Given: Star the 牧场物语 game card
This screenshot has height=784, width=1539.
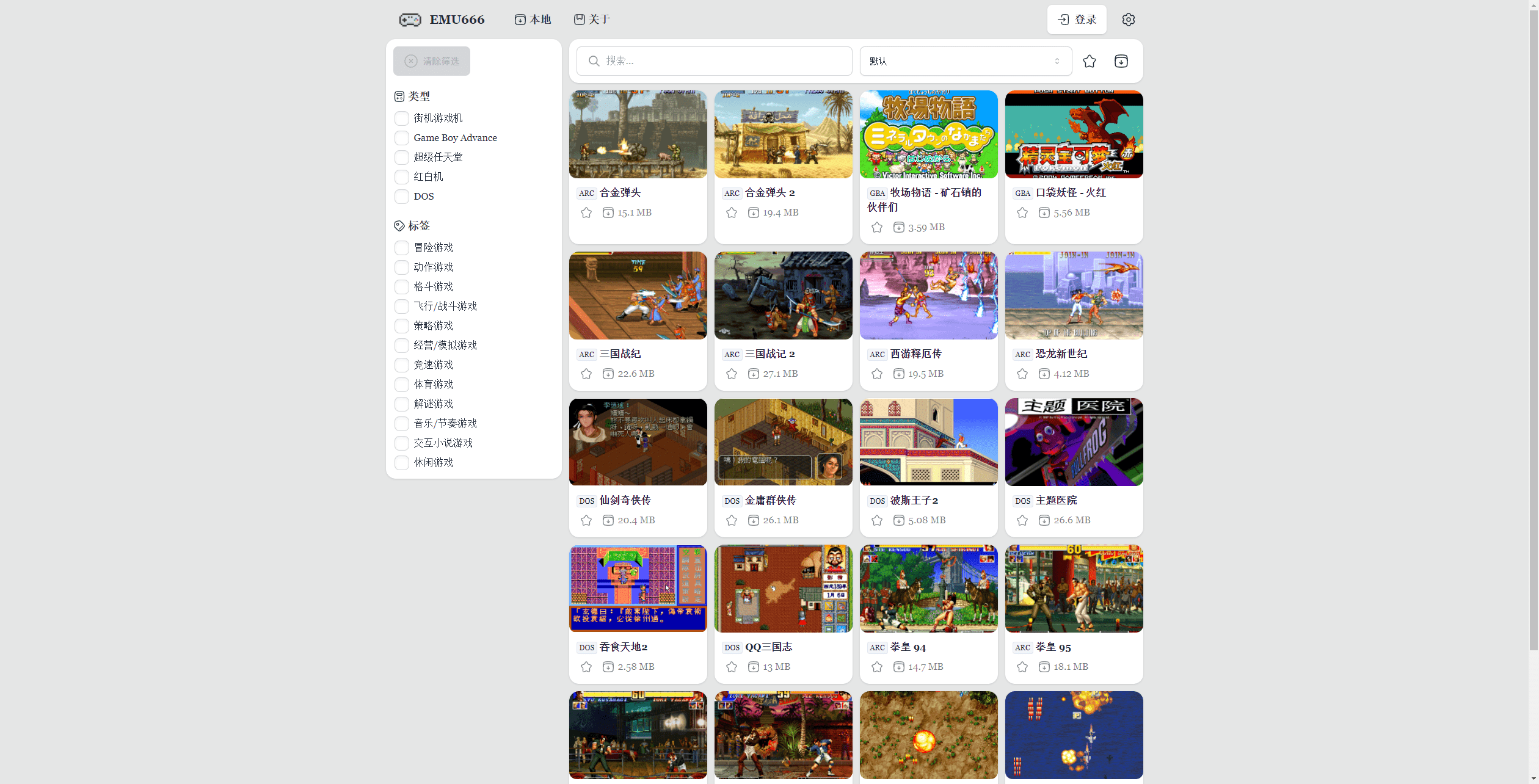Looking at the screenshot, I should tap(877, 227).
